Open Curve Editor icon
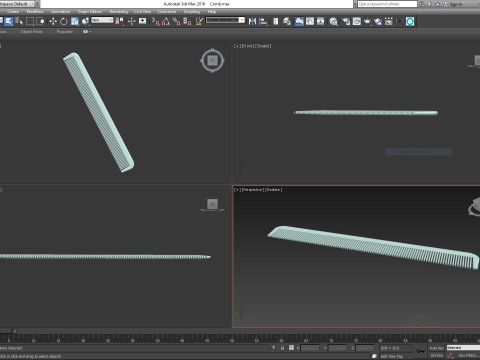This screenshot has width=480, height=360. [x=310, y=21]
